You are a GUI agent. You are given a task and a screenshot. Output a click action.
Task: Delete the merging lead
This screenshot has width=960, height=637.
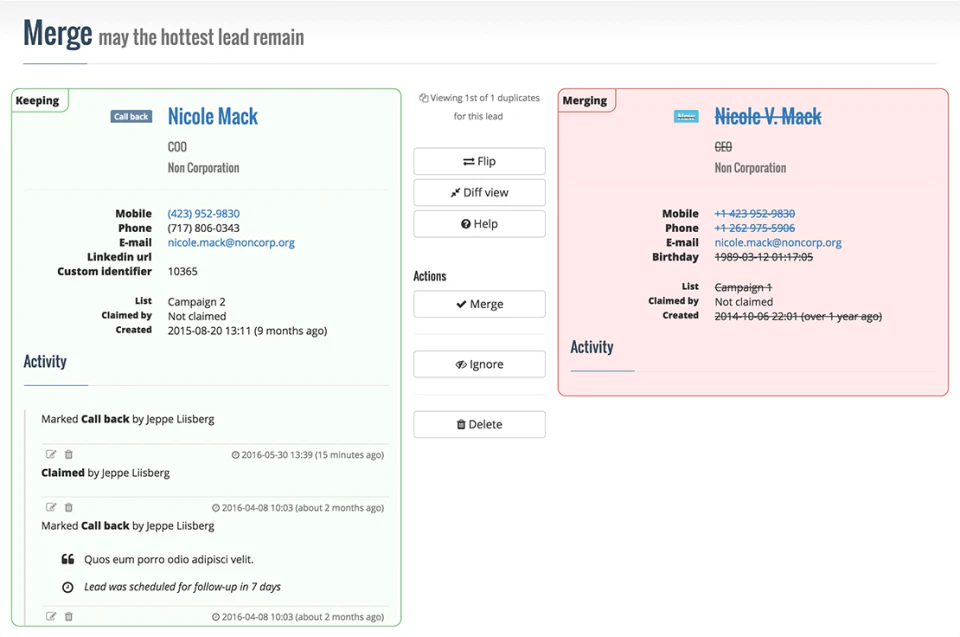click(x=479, y=424)
